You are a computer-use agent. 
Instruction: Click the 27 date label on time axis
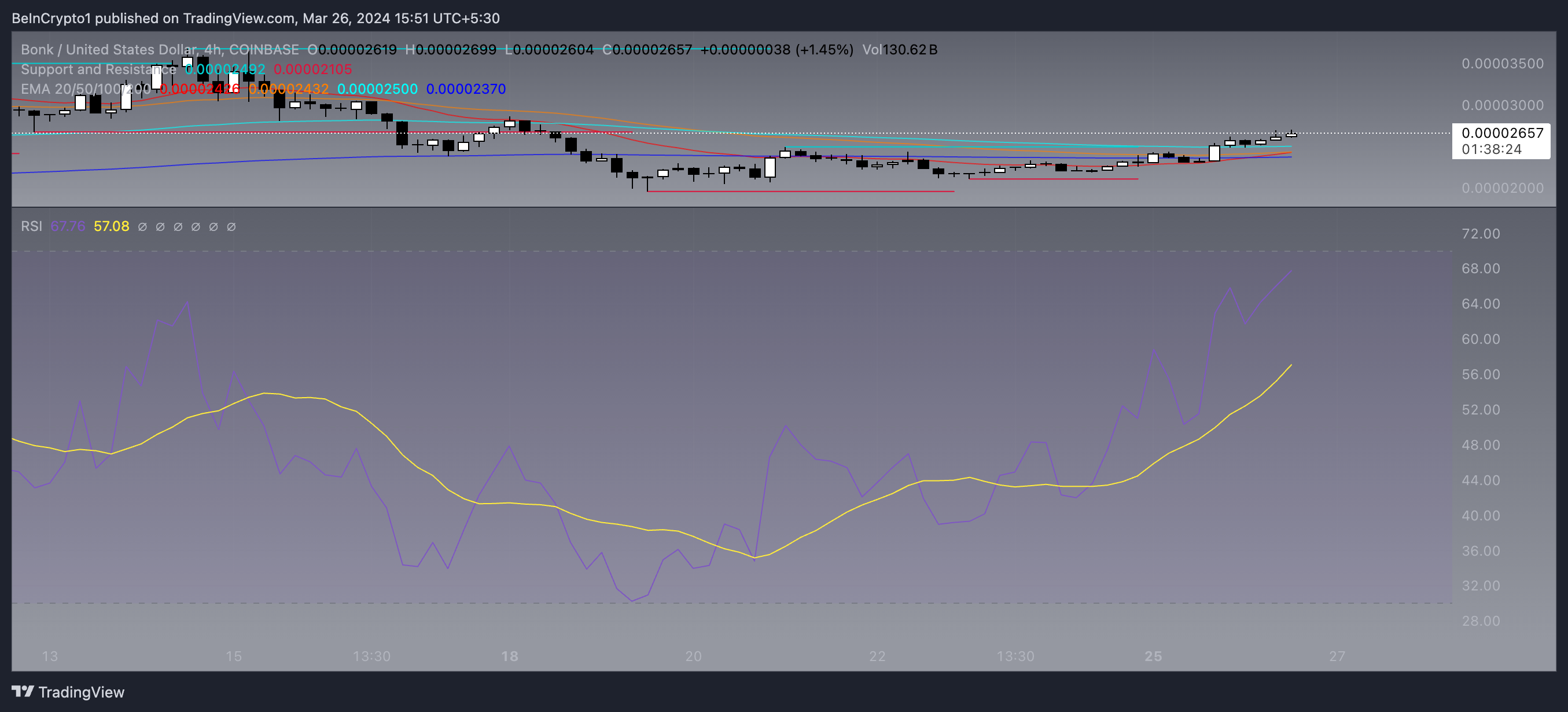(x=1337, y=656)
